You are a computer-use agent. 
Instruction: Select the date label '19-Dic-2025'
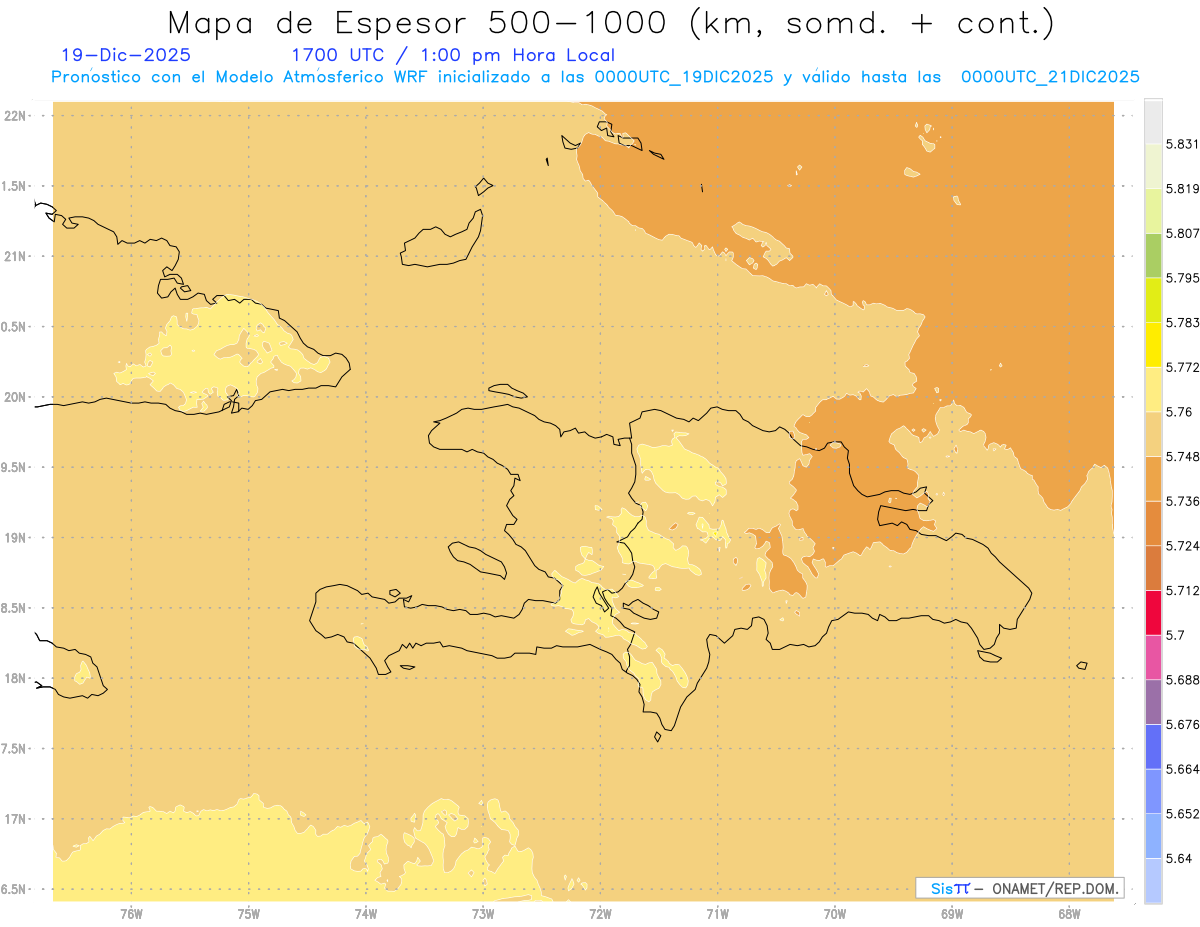pyautogui.click(x=126, y=56)
